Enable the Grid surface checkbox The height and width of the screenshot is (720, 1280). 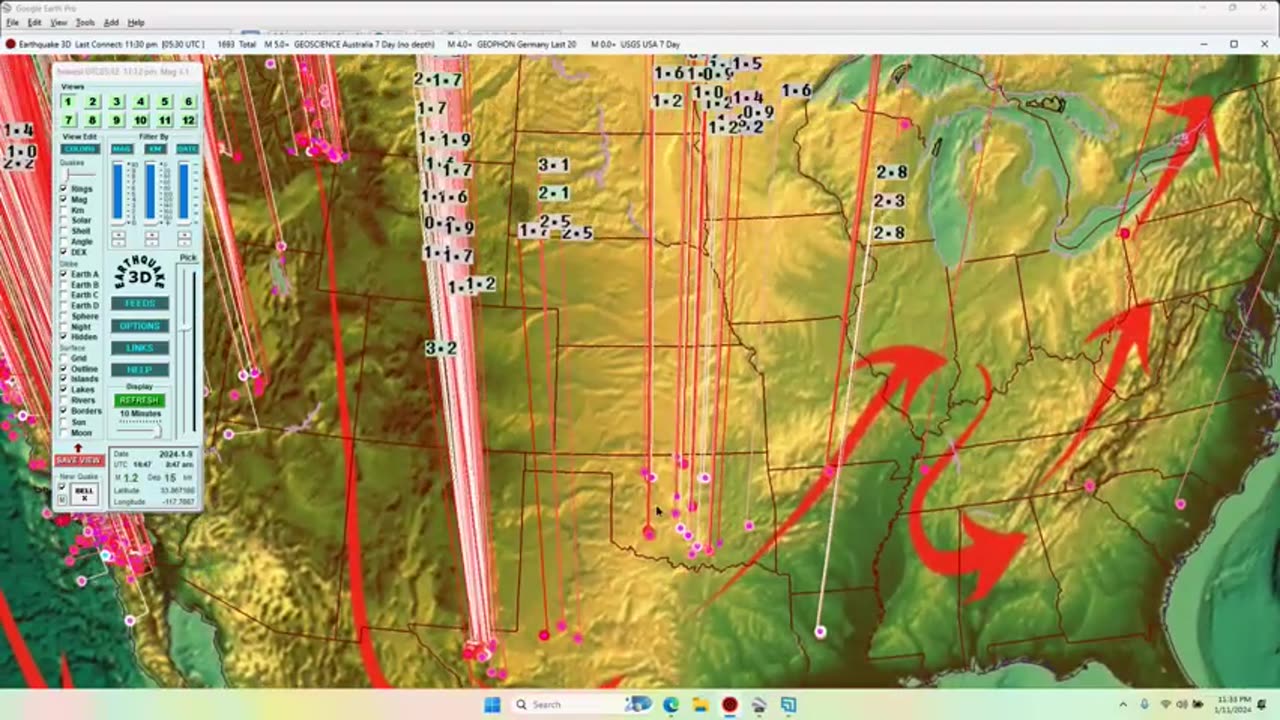(64, 358)
